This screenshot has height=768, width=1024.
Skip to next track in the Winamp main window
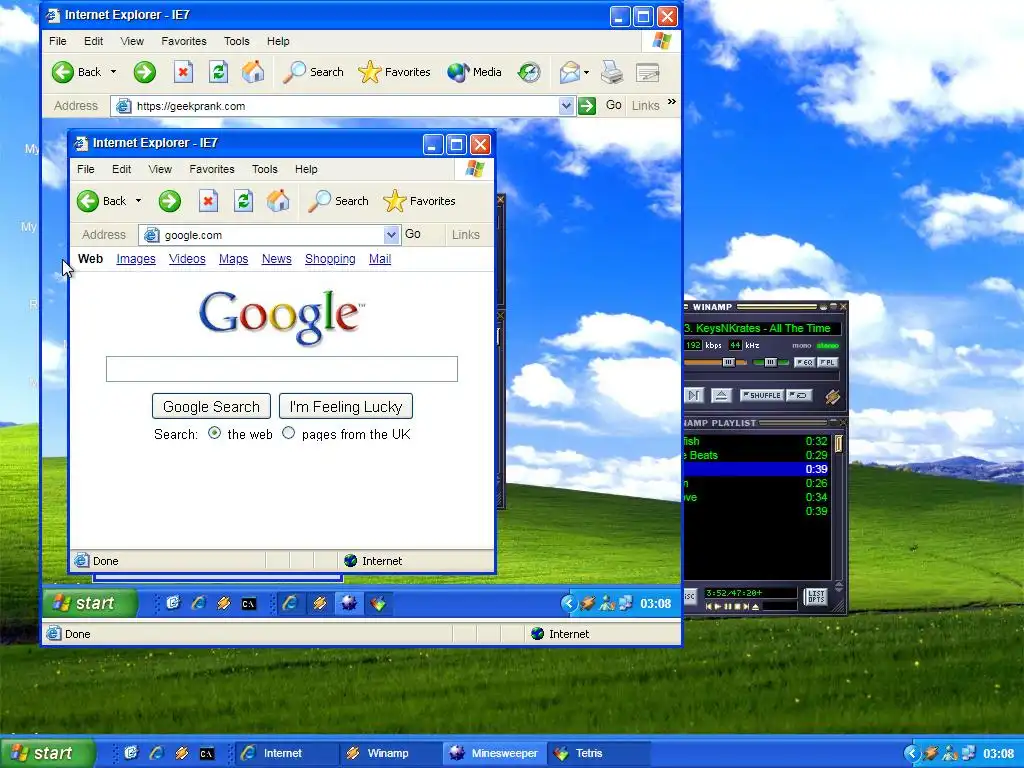[694, 395]
